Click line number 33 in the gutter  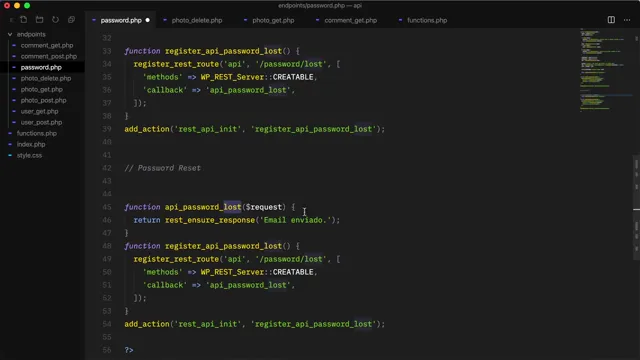(x=107, y=51)
